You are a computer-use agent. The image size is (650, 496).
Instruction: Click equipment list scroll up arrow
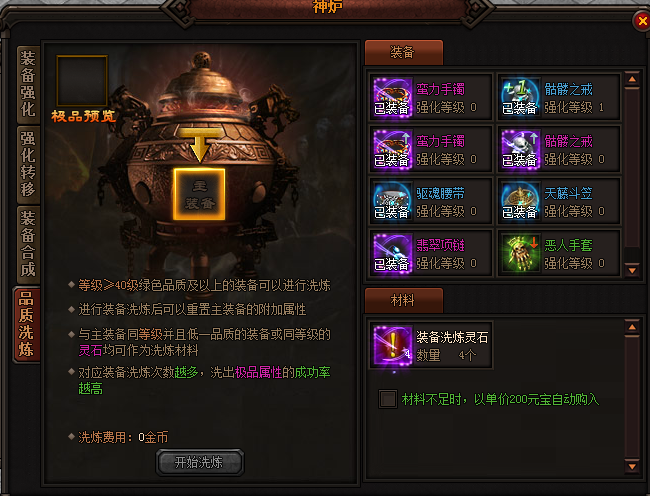coord(632,79)
